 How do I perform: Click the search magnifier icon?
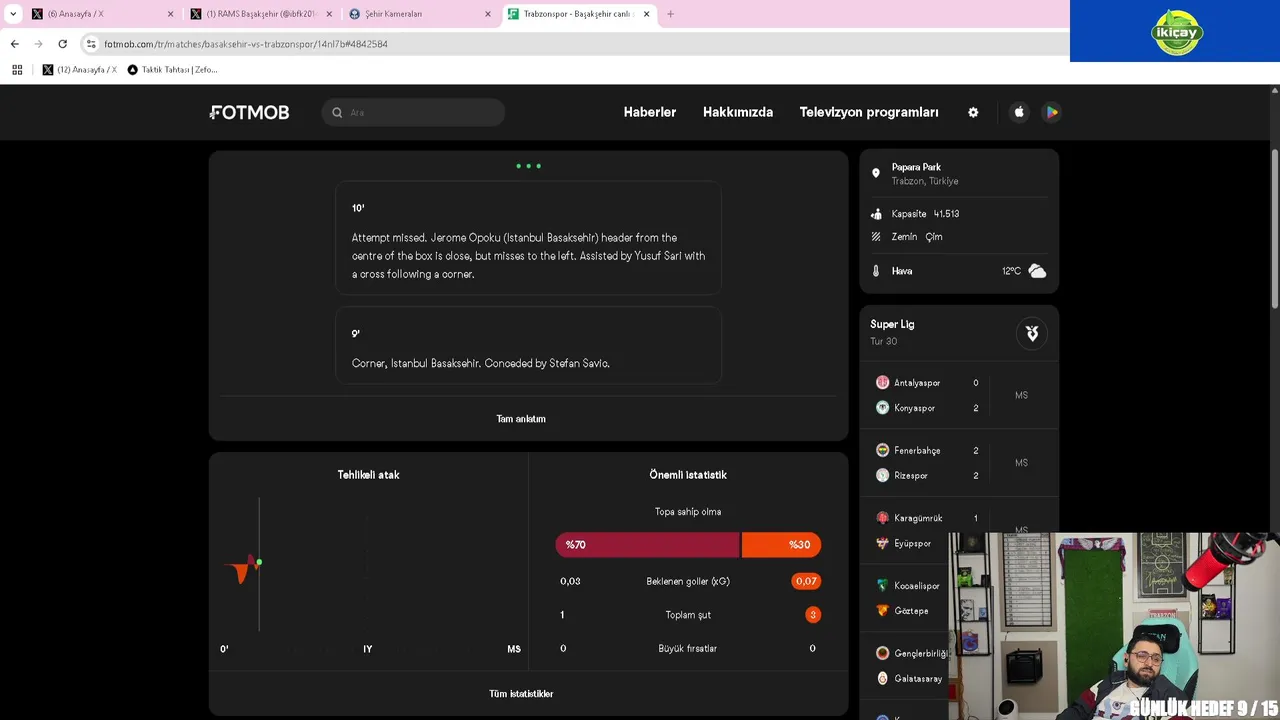coord(337,113)
